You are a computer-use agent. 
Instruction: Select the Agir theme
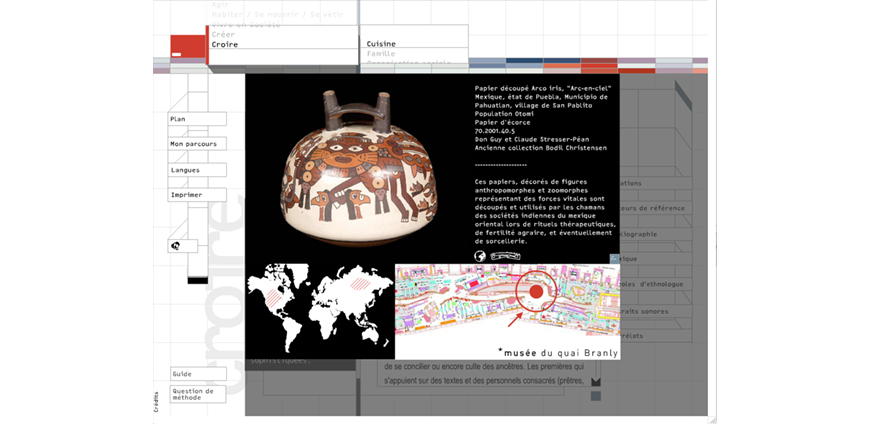coord(220,4)
